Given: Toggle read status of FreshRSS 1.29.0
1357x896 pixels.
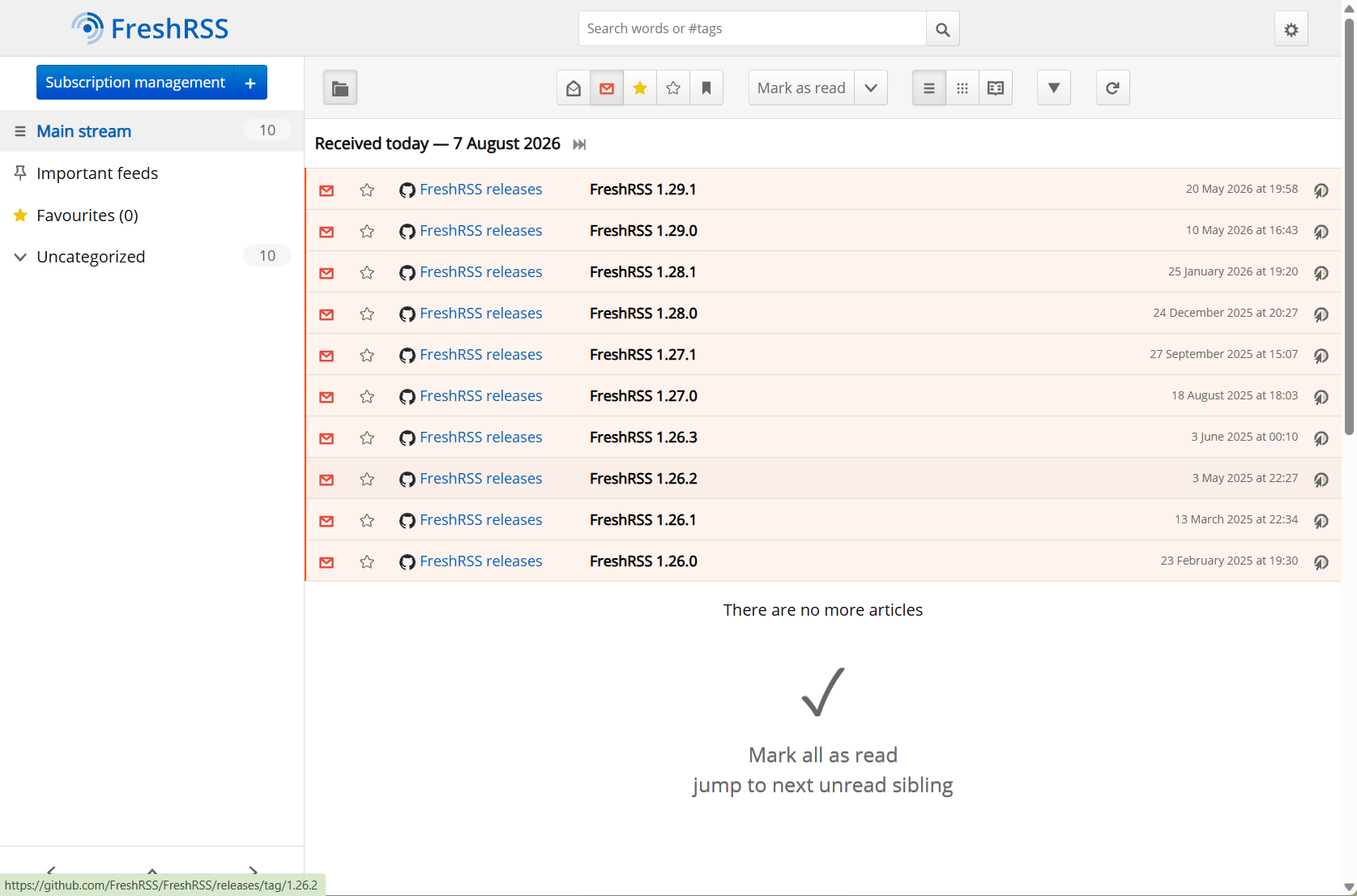Looking at the screenshot, I should click(x=326, y=232).
